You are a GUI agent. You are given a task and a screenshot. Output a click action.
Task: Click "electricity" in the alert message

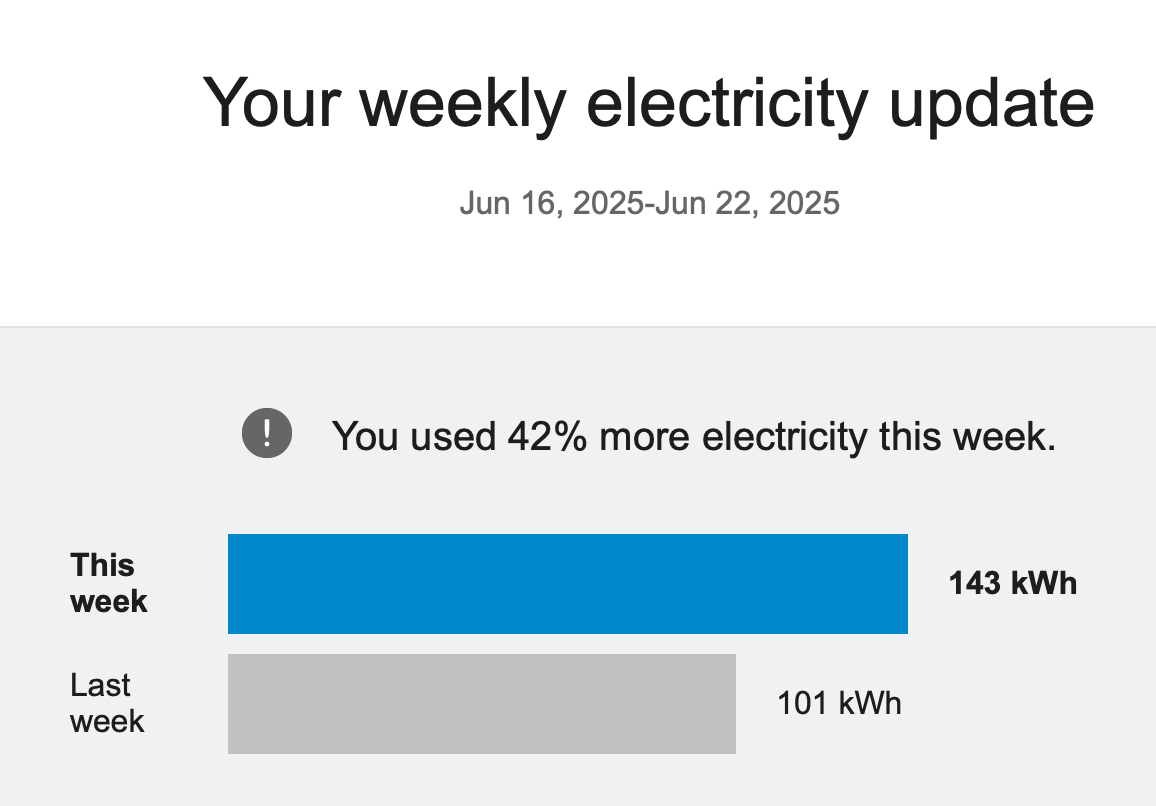click(x=784, y=437)
